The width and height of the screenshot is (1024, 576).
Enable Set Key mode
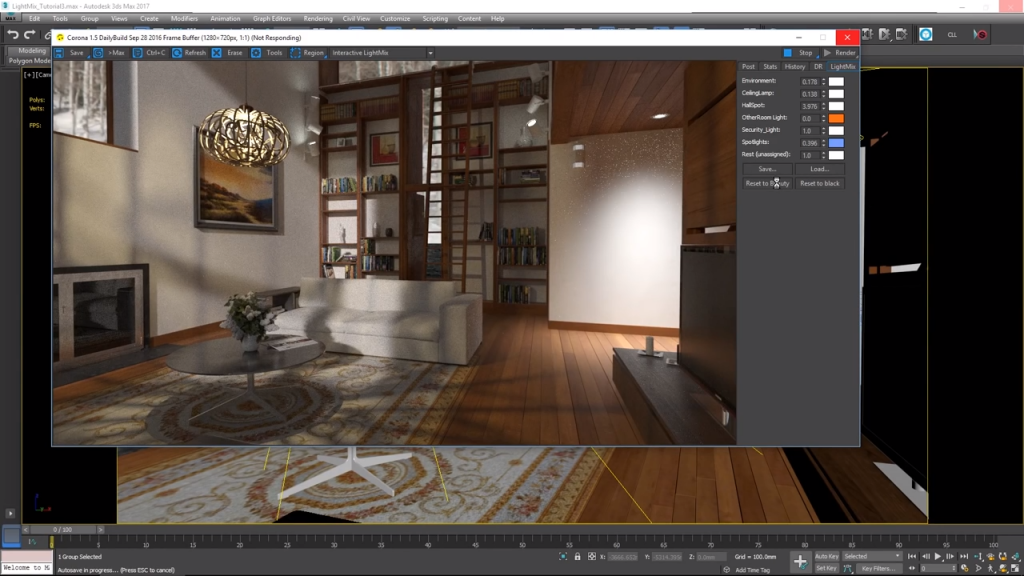click(x=828, y=568)
